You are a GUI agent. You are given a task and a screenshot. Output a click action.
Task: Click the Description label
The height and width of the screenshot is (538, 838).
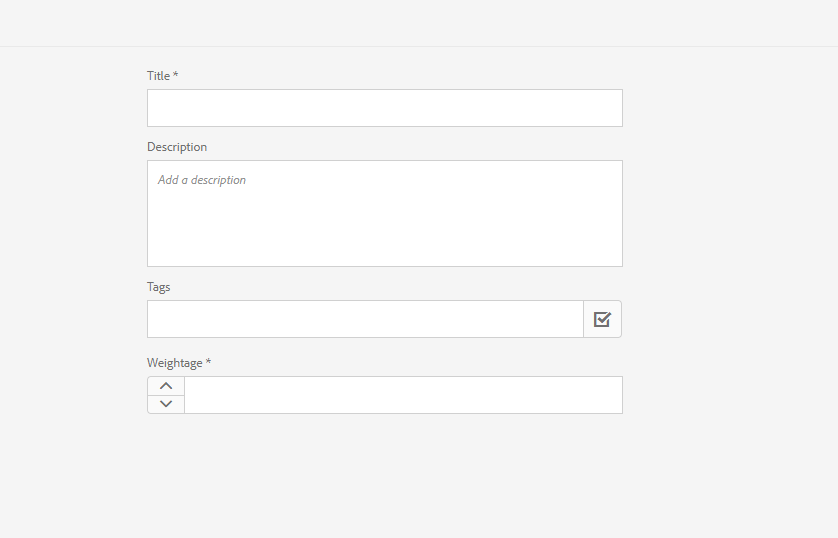(177, 147)
